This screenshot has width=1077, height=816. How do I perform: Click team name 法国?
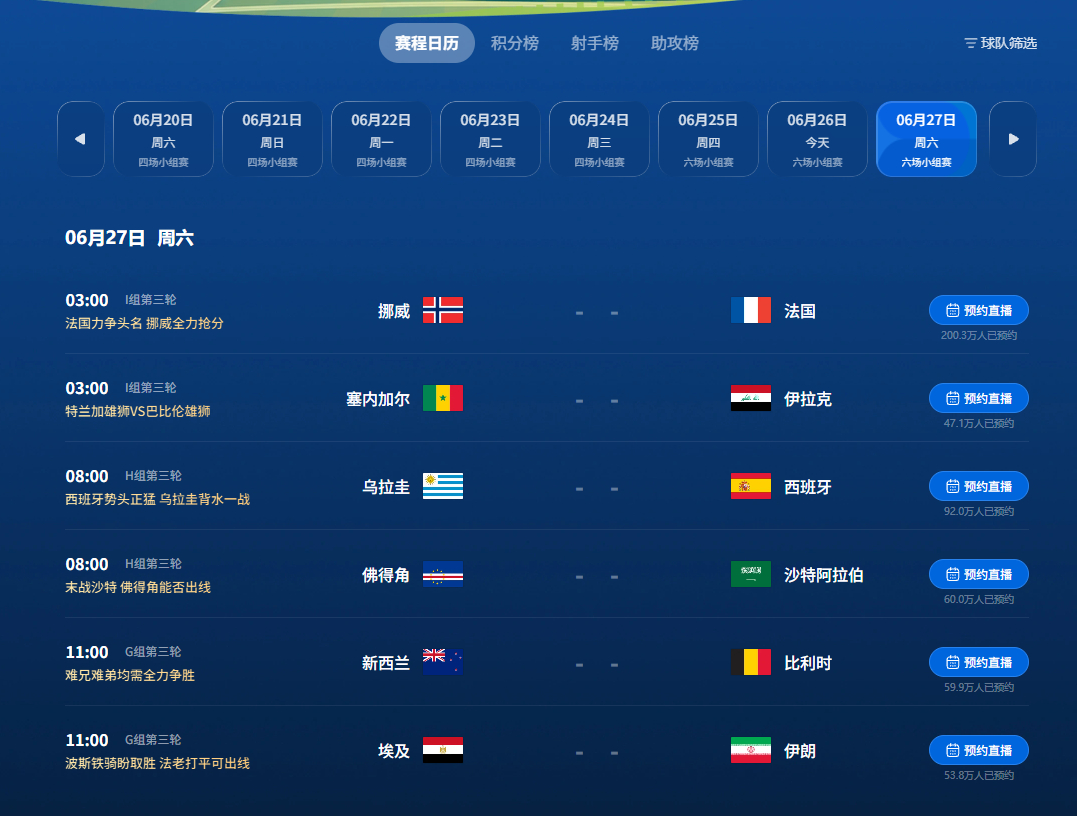tap(800, 311)
